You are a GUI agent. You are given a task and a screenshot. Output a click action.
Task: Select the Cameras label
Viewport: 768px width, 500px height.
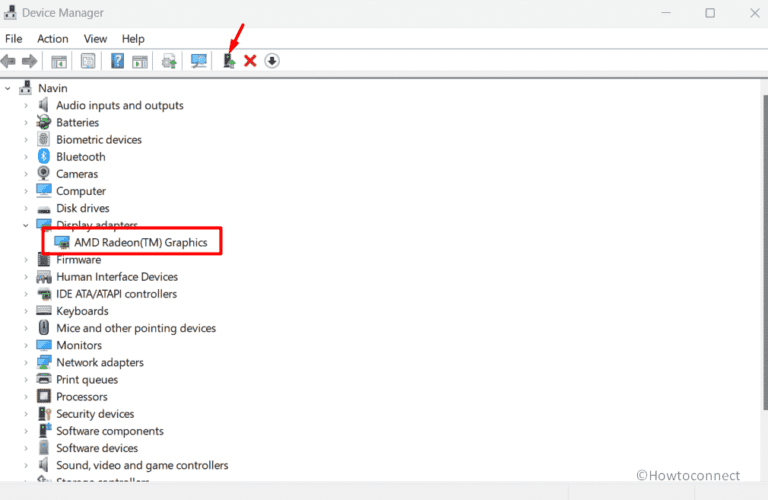pos(77,174)
